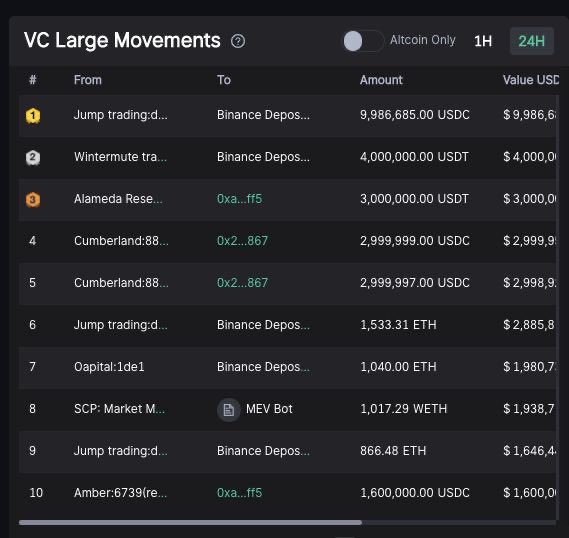This screenshot has width=569, height=538.
Task: Click Binance Depos... recipient in row 6
Action: pos(263,325)
